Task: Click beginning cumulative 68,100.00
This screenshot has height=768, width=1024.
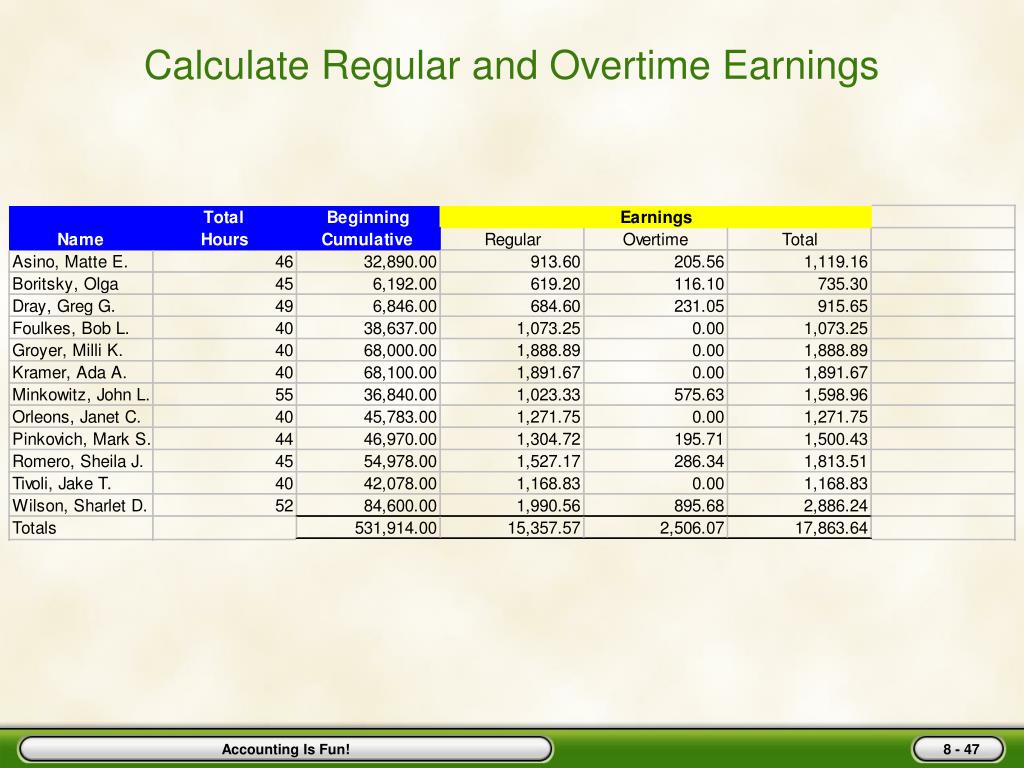Action: coord(400,373)
